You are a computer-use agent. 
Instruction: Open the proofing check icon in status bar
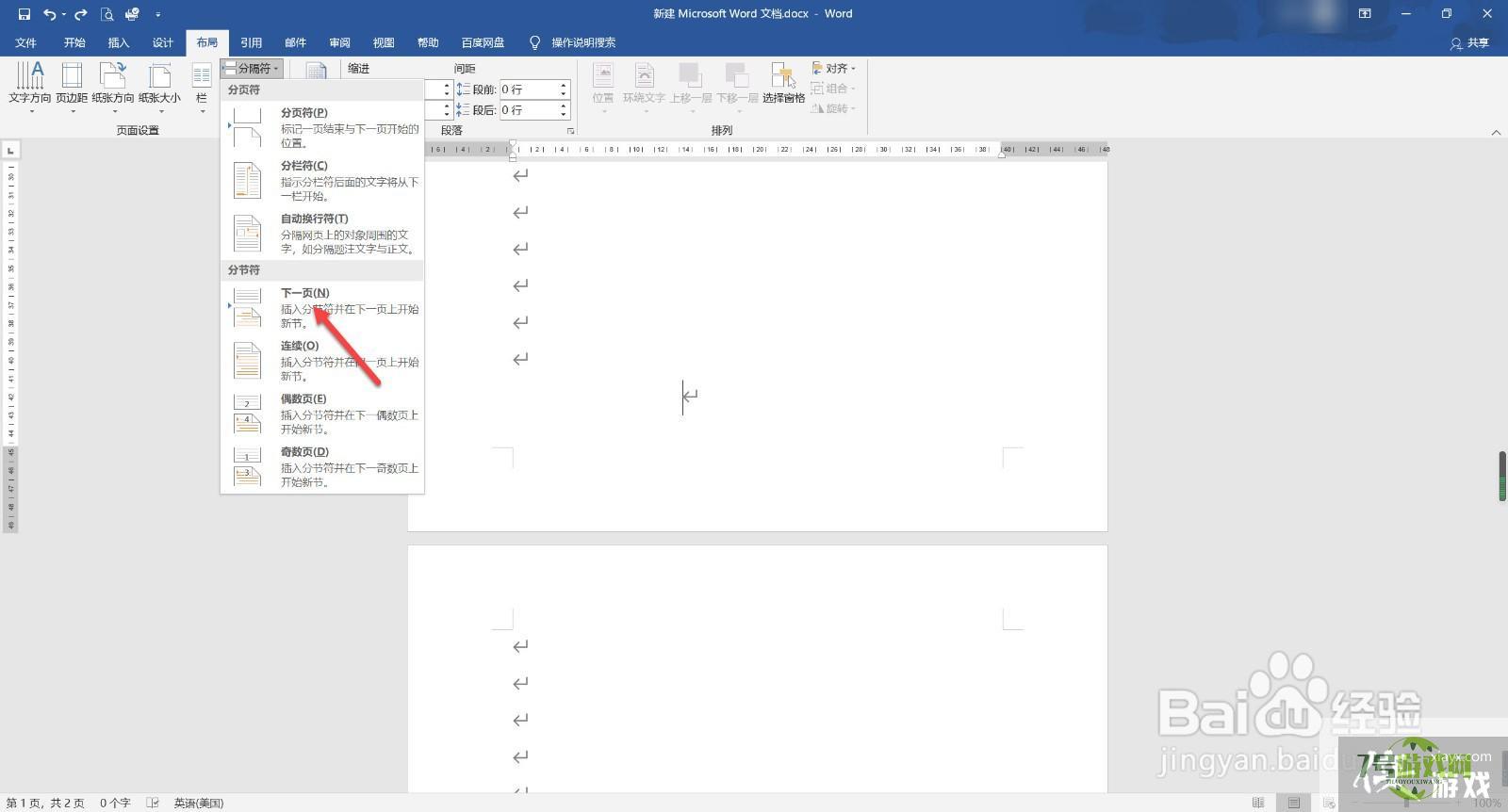[x=153, y=804]
